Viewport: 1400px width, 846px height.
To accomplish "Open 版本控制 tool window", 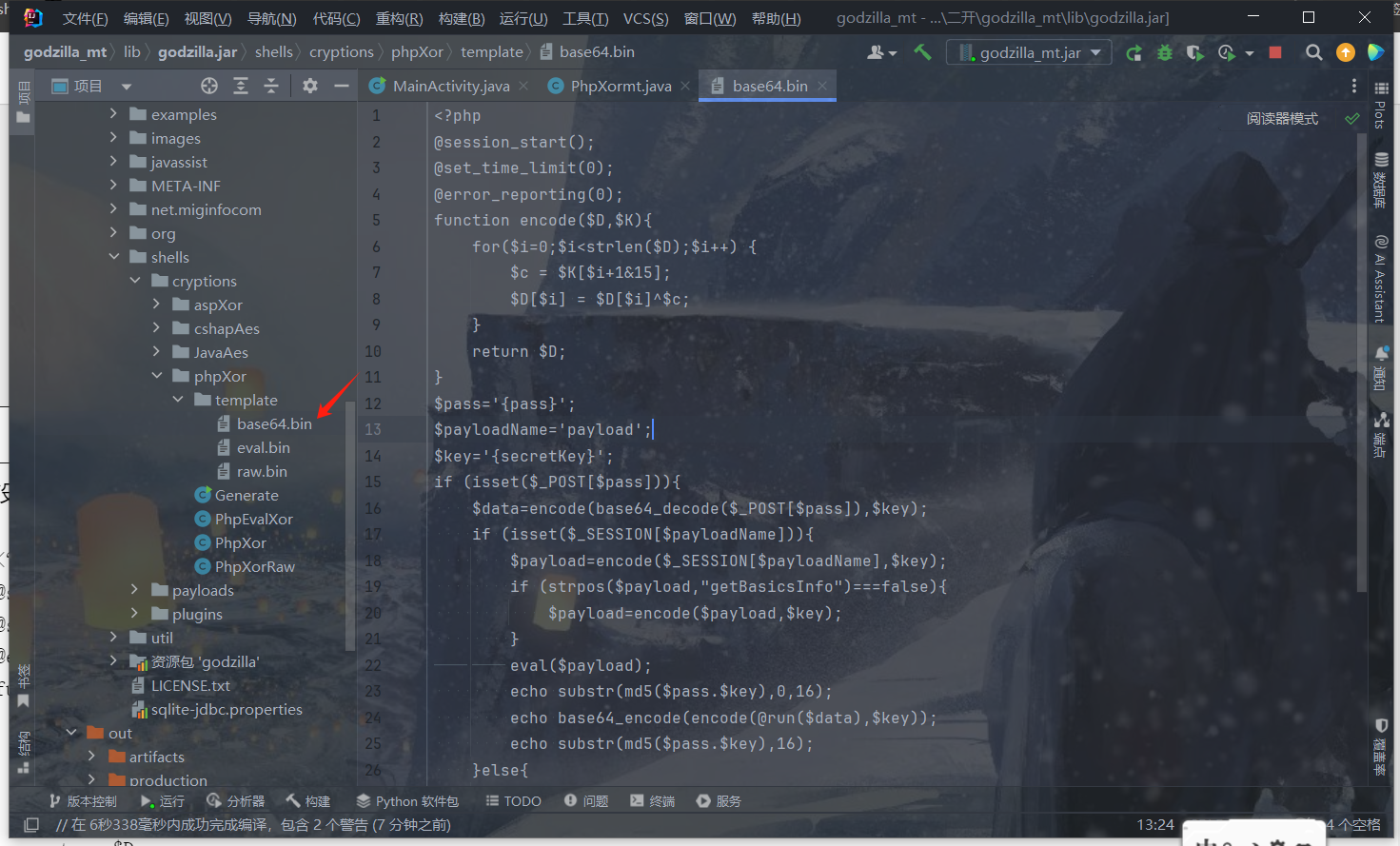I will (83, 801).
